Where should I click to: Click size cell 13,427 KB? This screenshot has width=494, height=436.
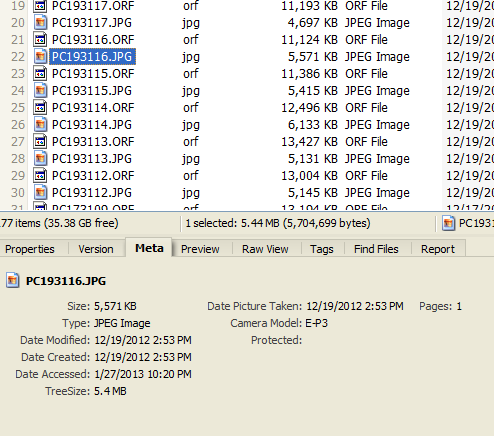pos(309,142)
